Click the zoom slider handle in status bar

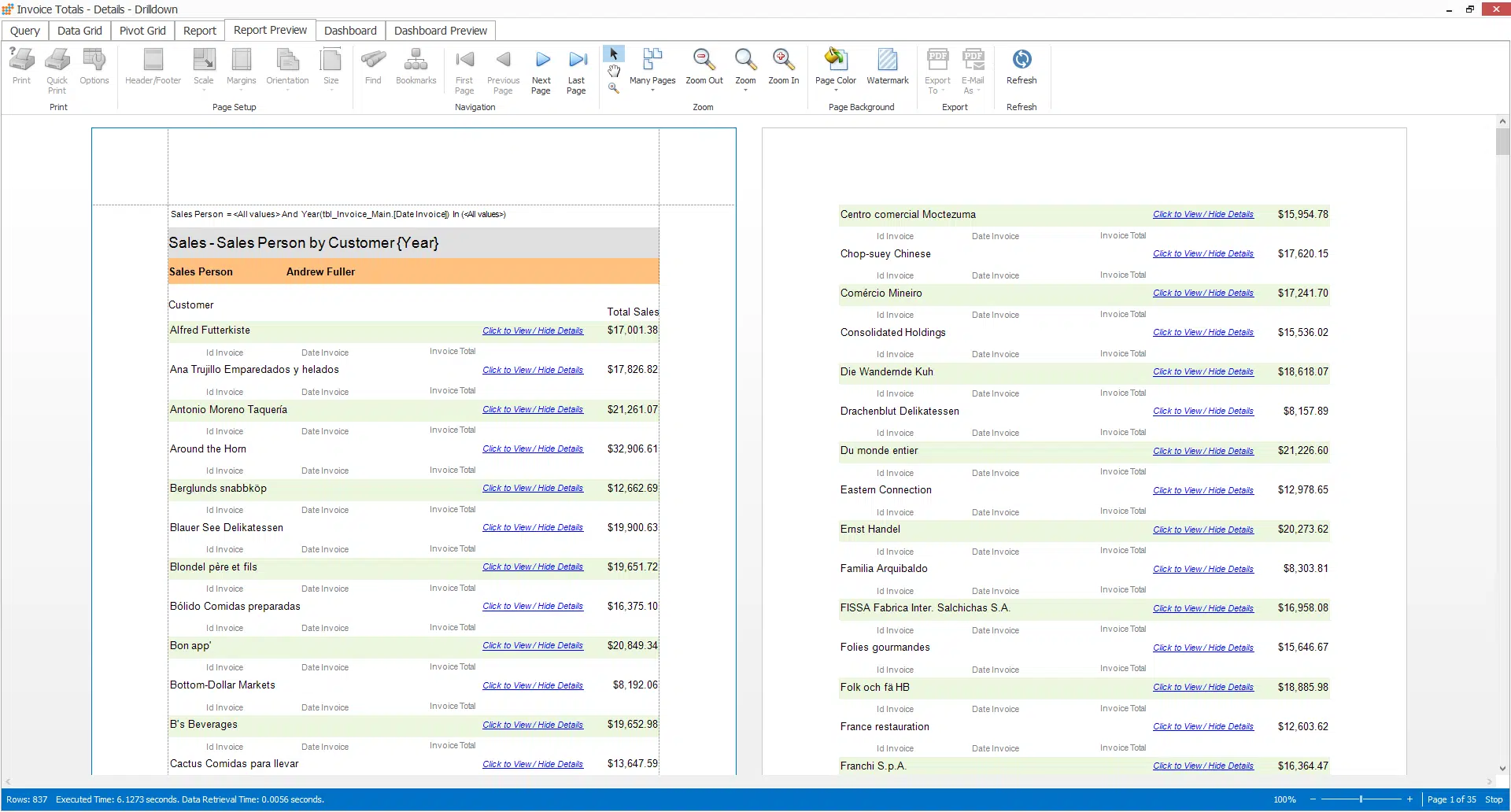click(1361, 799)
